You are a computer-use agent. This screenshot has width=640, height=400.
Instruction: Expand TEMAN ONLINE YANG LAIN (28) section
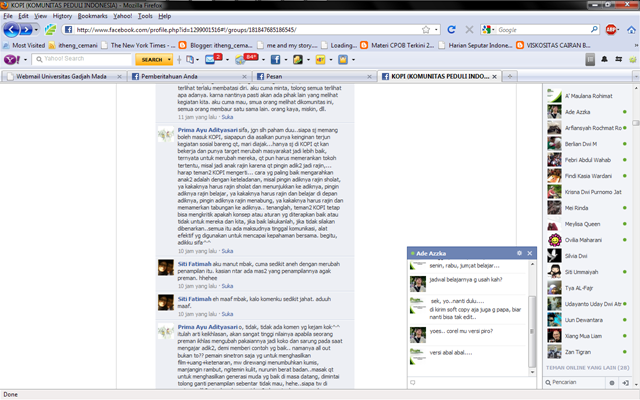click(587, 368)
